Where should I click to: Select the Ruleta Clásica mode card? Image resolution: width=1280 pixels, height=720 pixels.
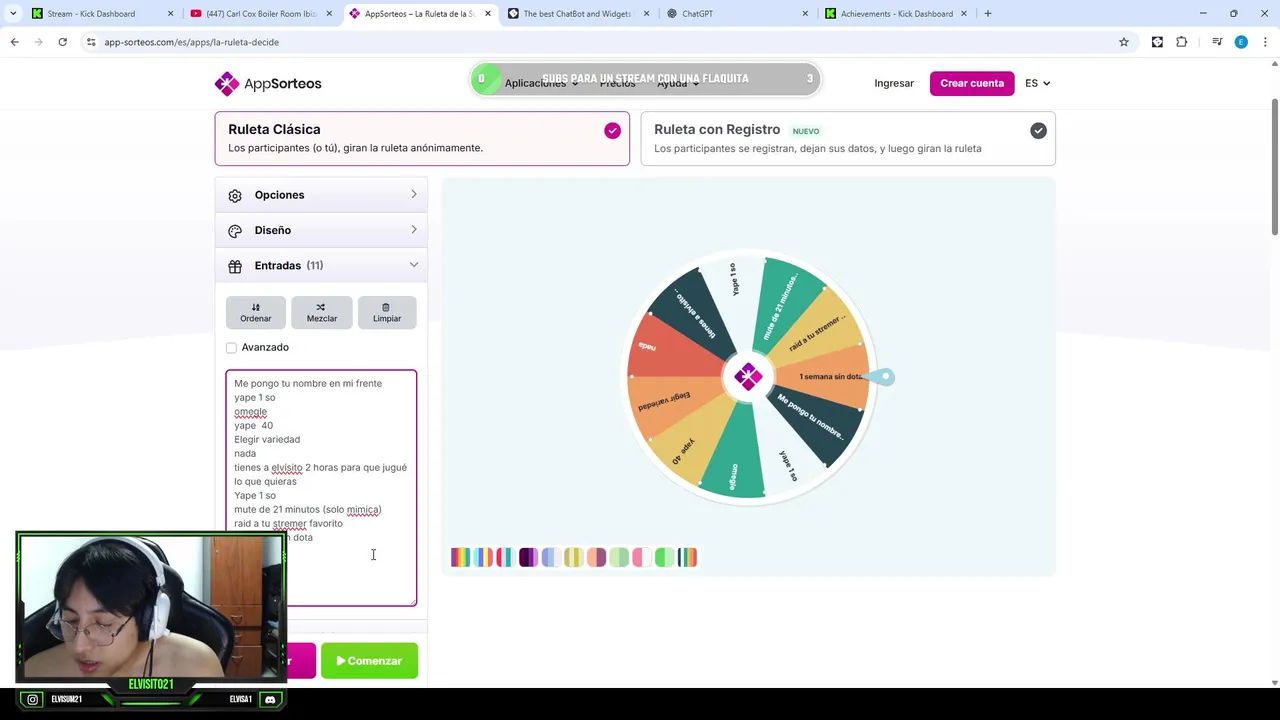(x=422, y=138)
